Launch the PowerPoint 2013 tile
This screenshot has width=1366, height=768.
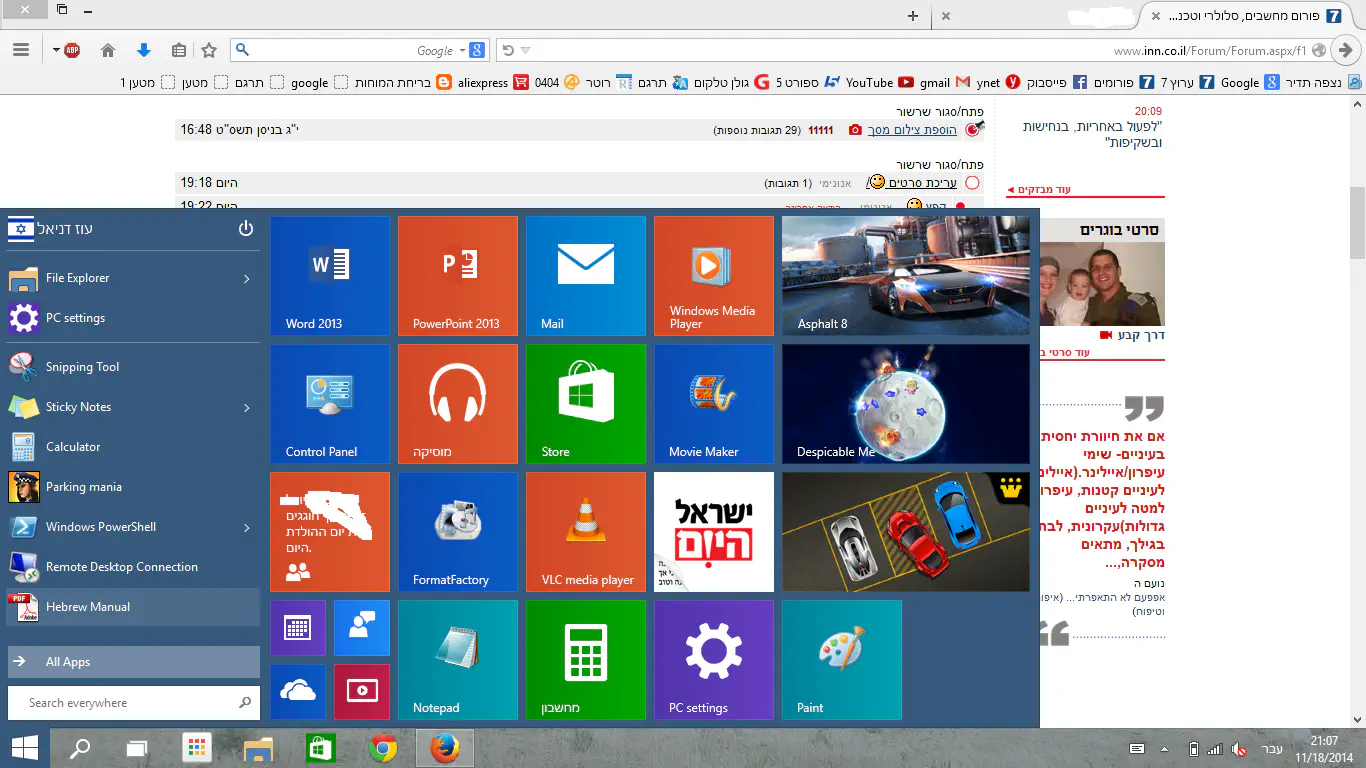pyautogui.click(x=457, y=275)
